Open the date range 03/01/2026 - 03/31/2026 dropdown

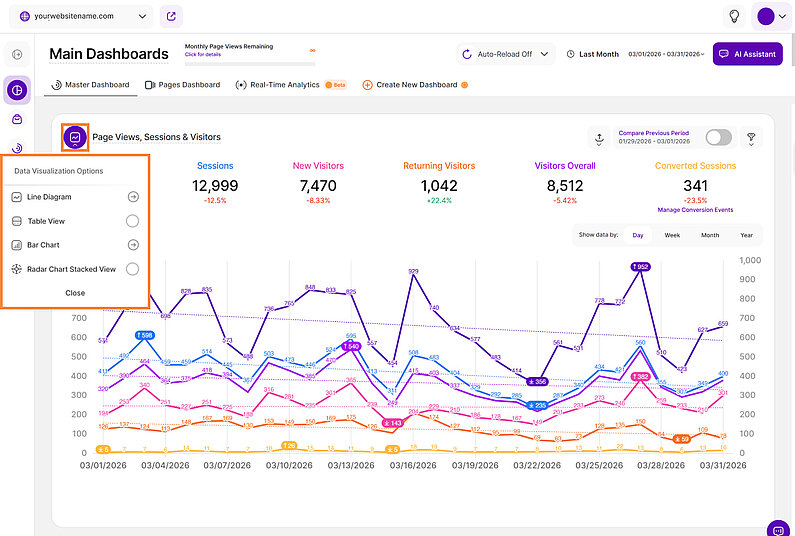coord(666,54)
